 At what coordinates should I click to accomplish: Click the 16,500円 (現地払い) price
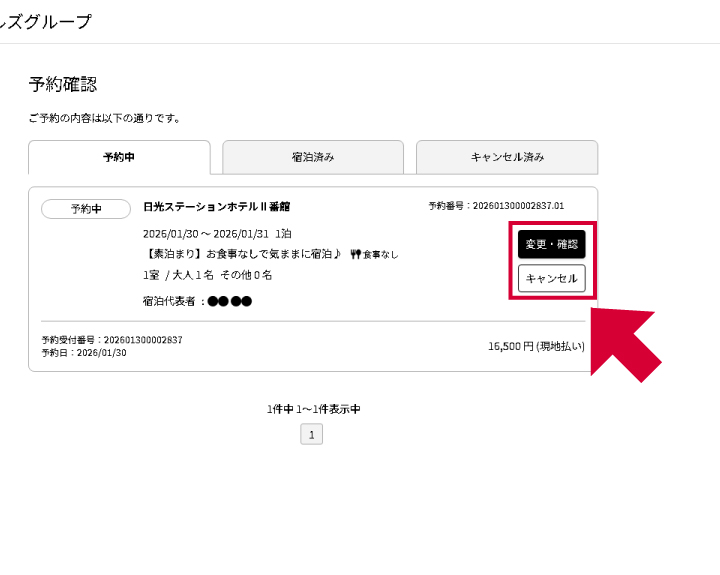click(x=536, y=346)
